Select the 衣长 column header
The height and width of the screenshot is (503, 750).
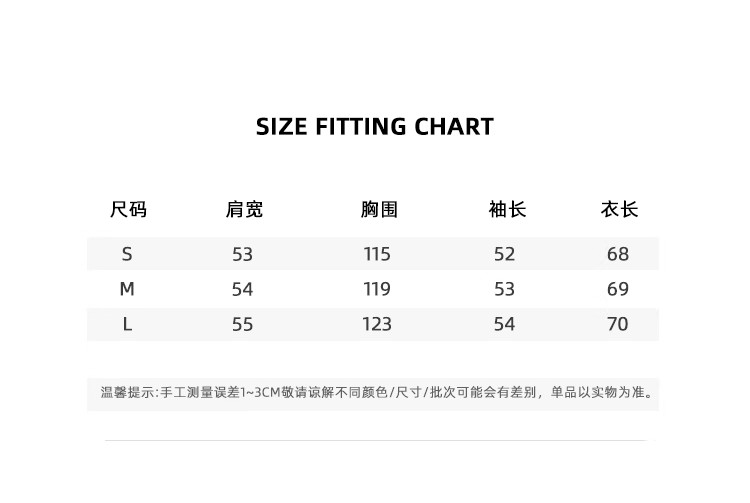(x=619, y=210)
